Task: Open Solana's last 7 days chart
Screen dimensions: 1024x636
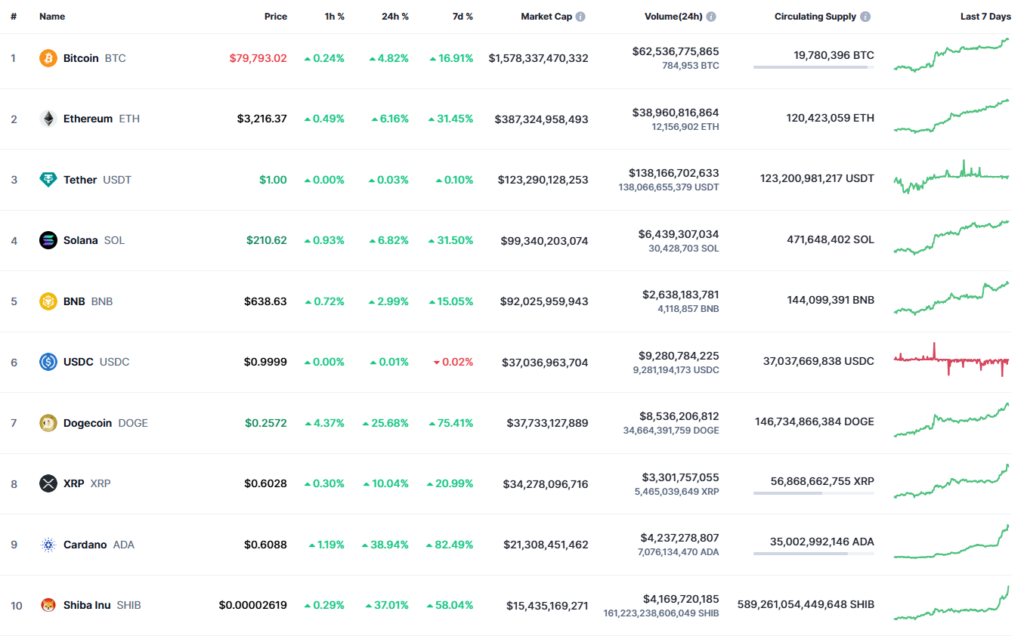Action: coord(952,237)
